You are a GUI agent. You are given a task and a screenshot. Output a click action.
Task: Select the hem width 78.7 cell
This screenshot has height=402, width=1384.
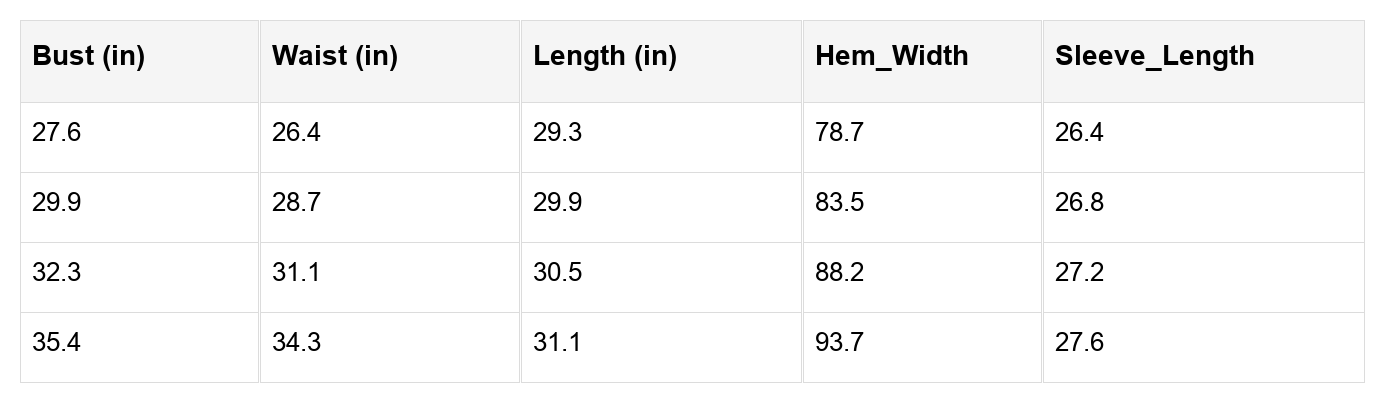point(839,133)
